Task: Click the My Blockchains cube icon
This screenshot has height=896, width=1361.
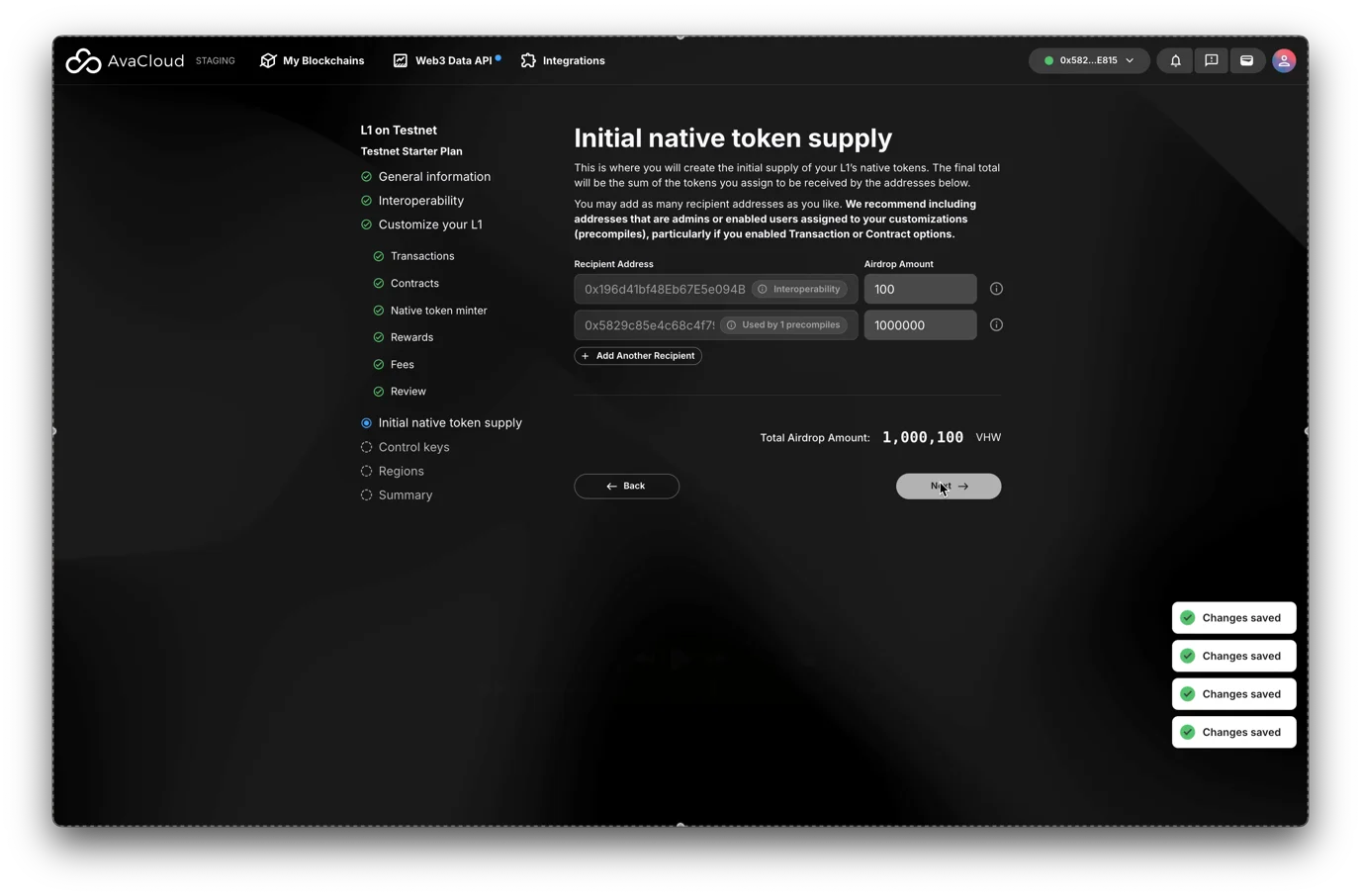Action: pyautogui.click(x=268, y=60)
